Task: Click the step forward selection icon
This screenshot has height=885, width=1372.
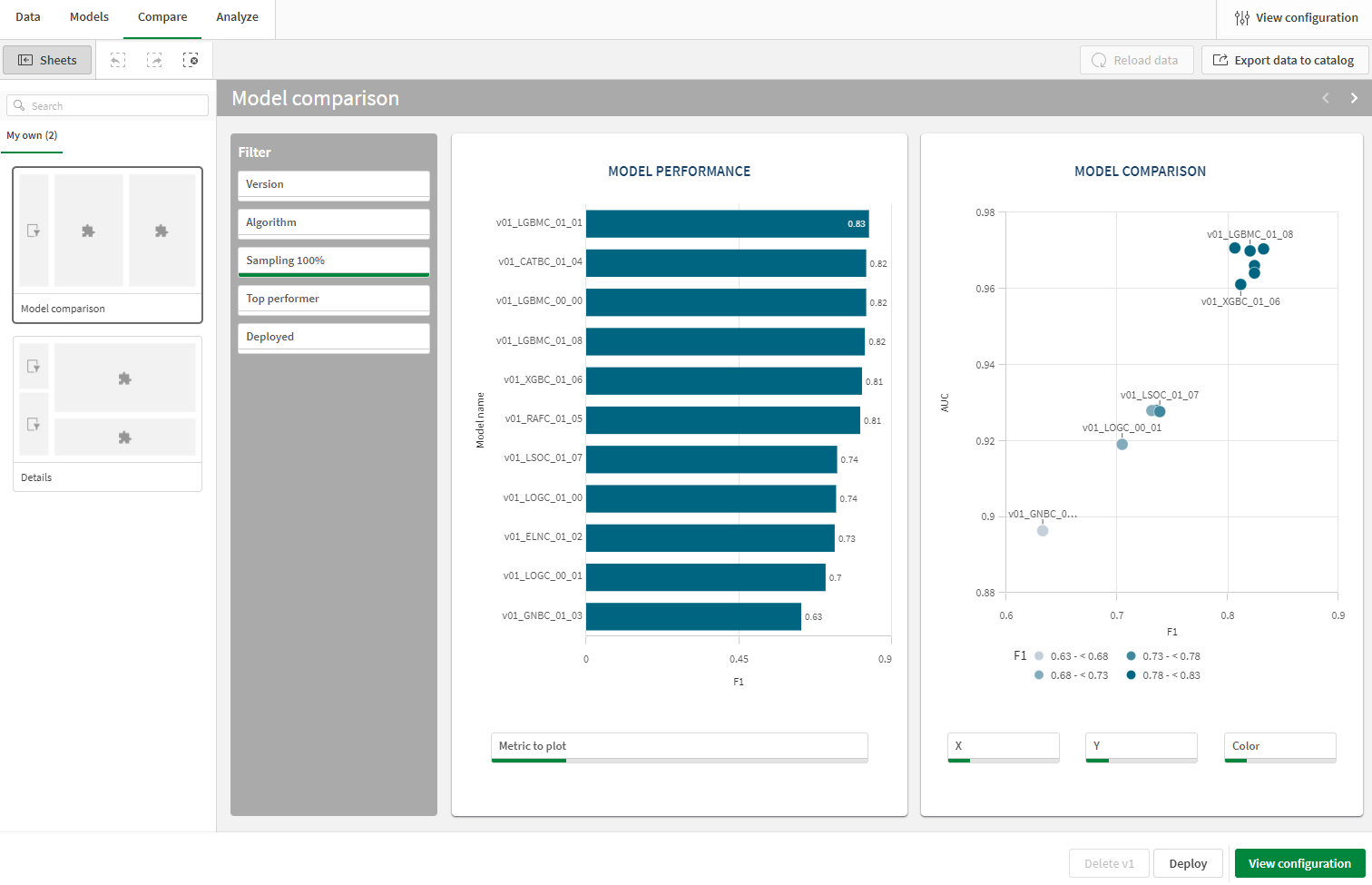Action: point(154,60)
